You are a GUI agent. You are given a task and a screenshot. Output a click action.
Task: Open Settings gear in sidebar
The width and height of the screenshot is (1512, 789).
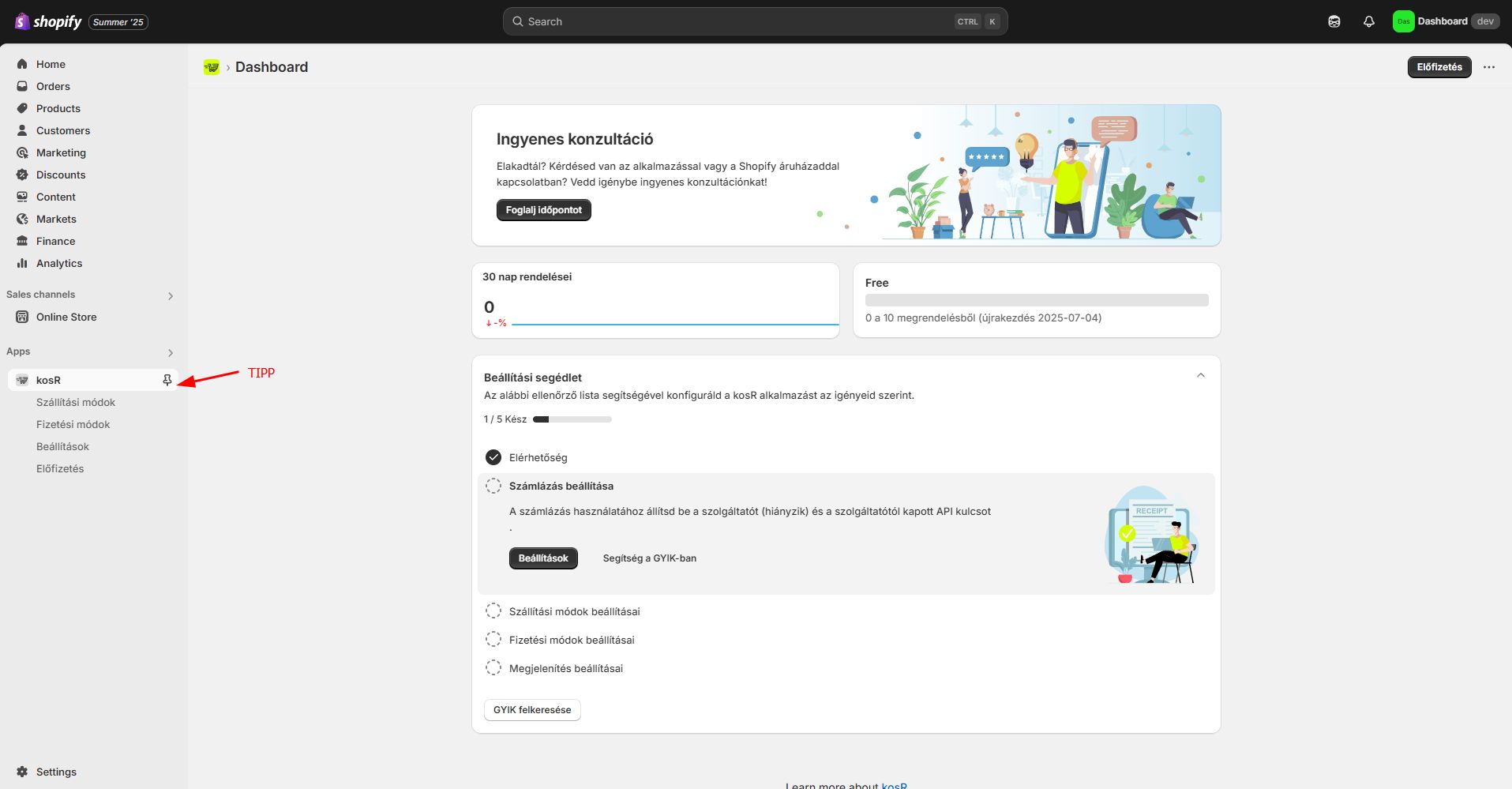(x=22, y=772)
